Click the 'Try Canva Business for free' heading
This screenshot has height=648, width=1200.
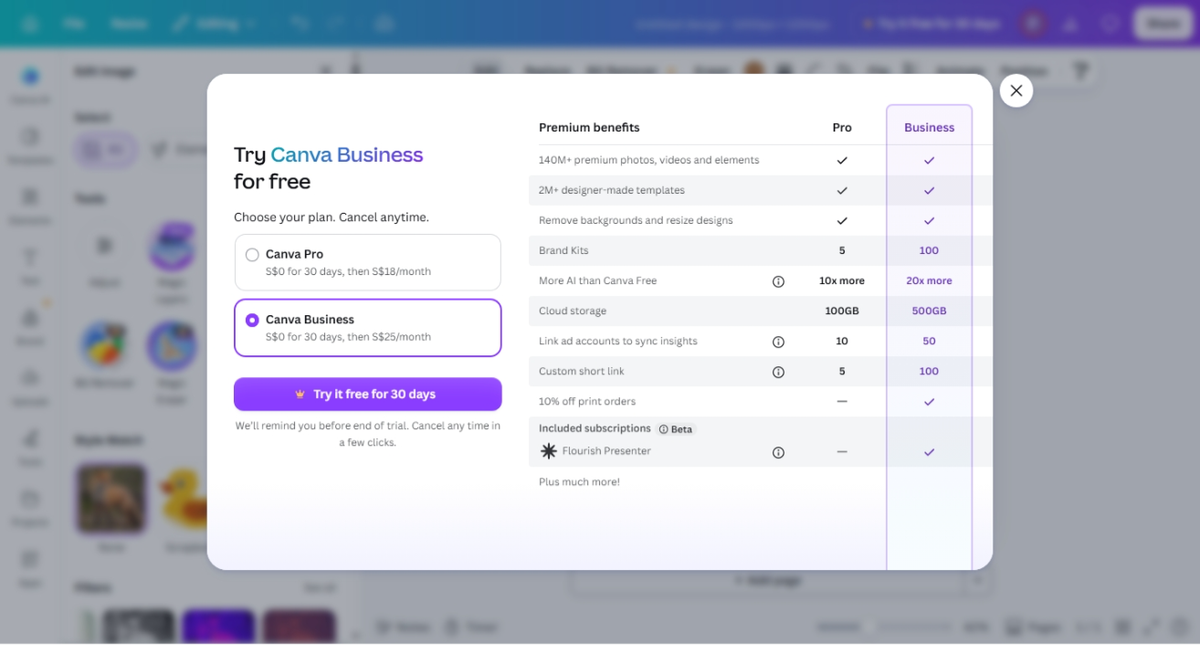coord(328,168)
